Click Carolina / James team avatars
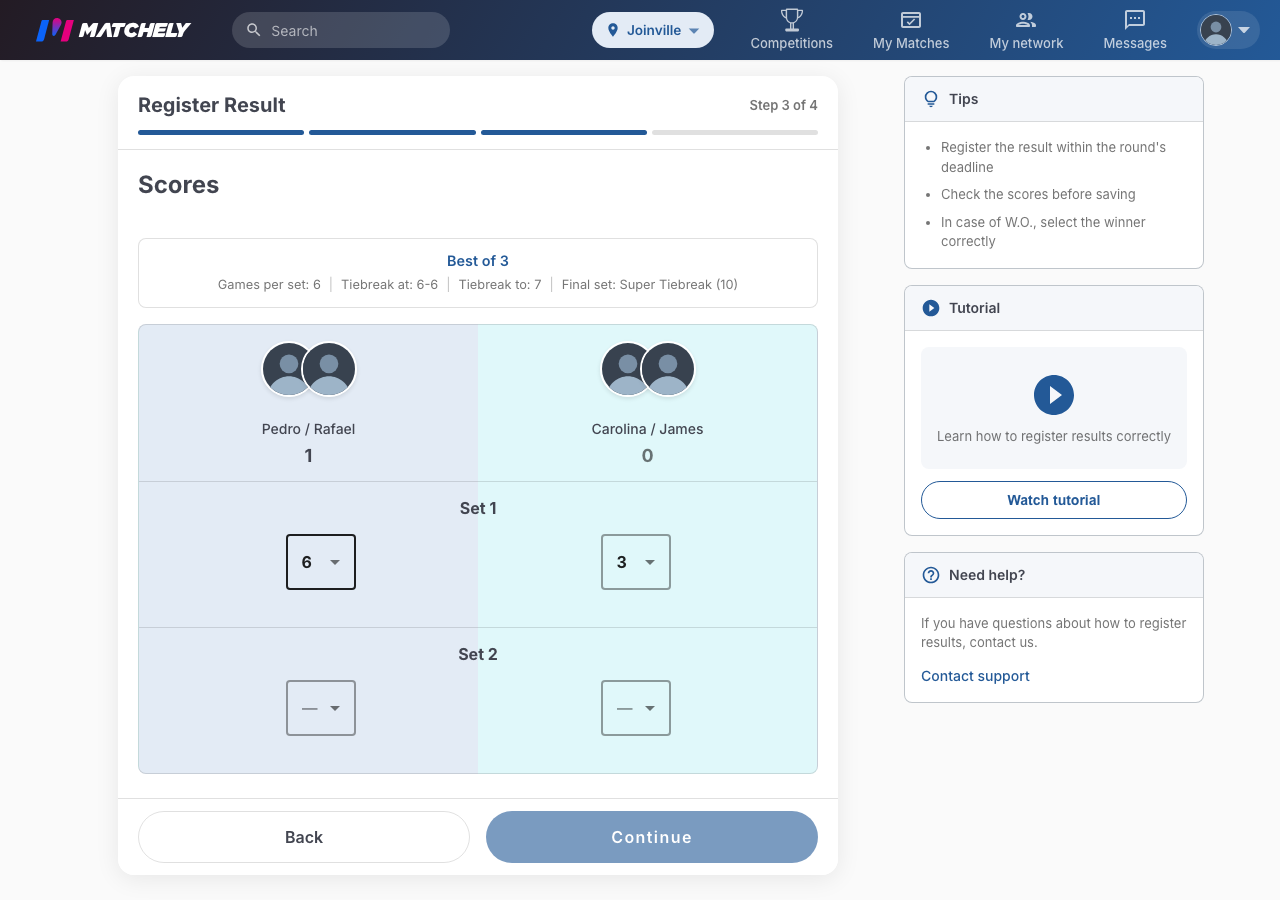Viewport: 1280px width, 900px height. click(x=648, y=369)
